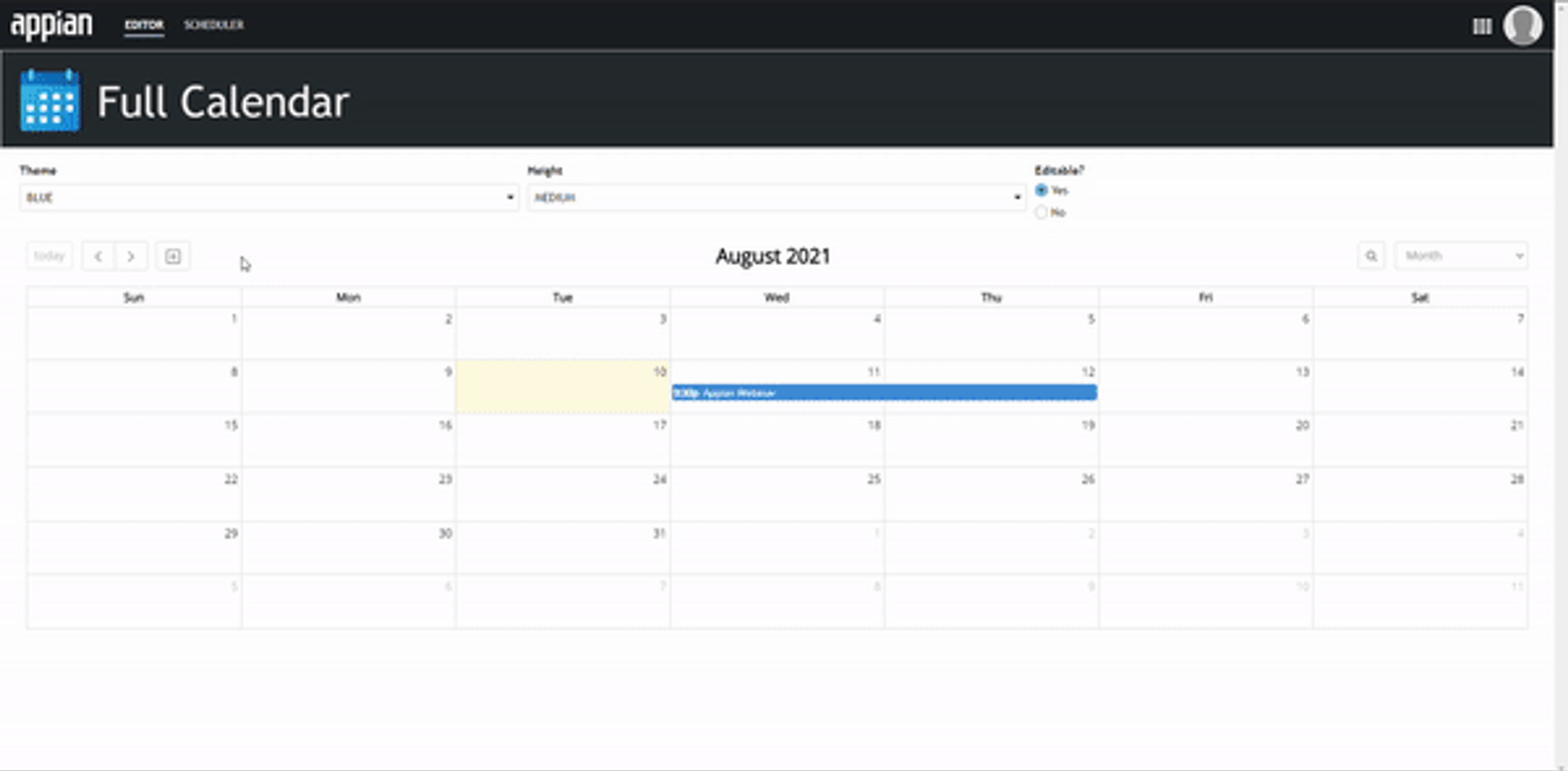Click the Appian logo

(52, 25)
